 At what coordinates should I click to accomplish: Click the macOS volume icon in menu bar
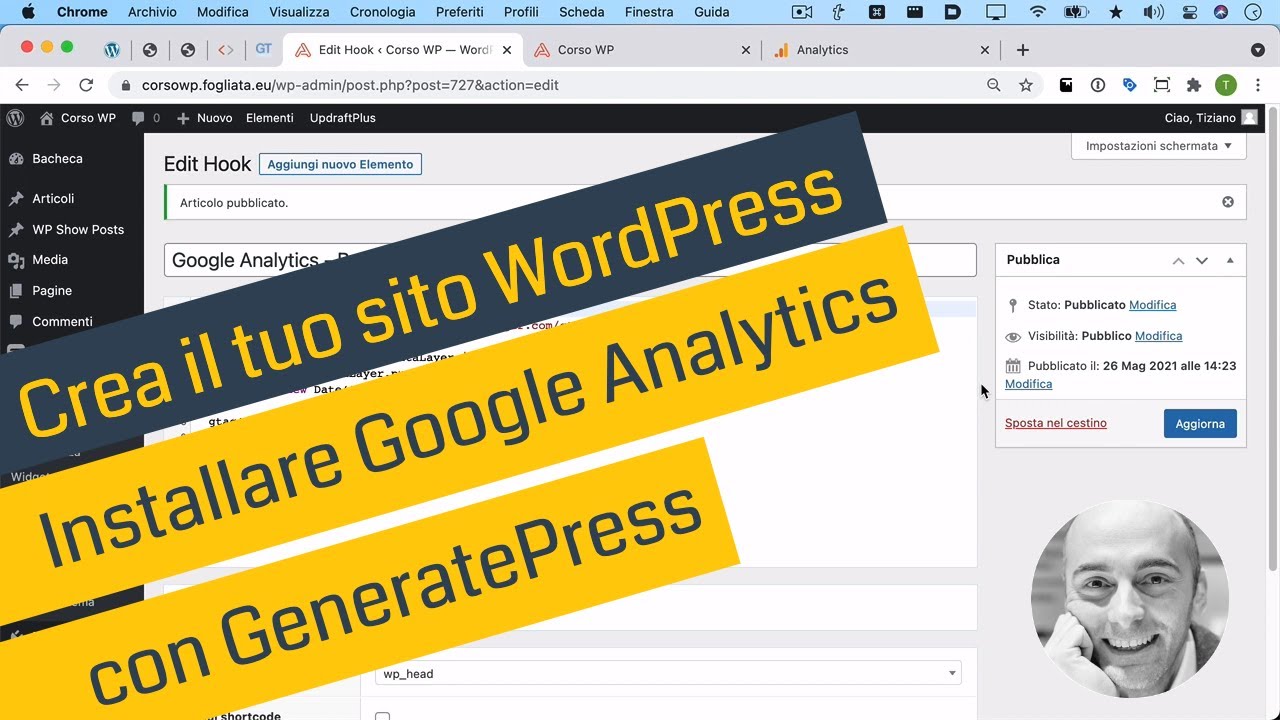(1153, 11)
